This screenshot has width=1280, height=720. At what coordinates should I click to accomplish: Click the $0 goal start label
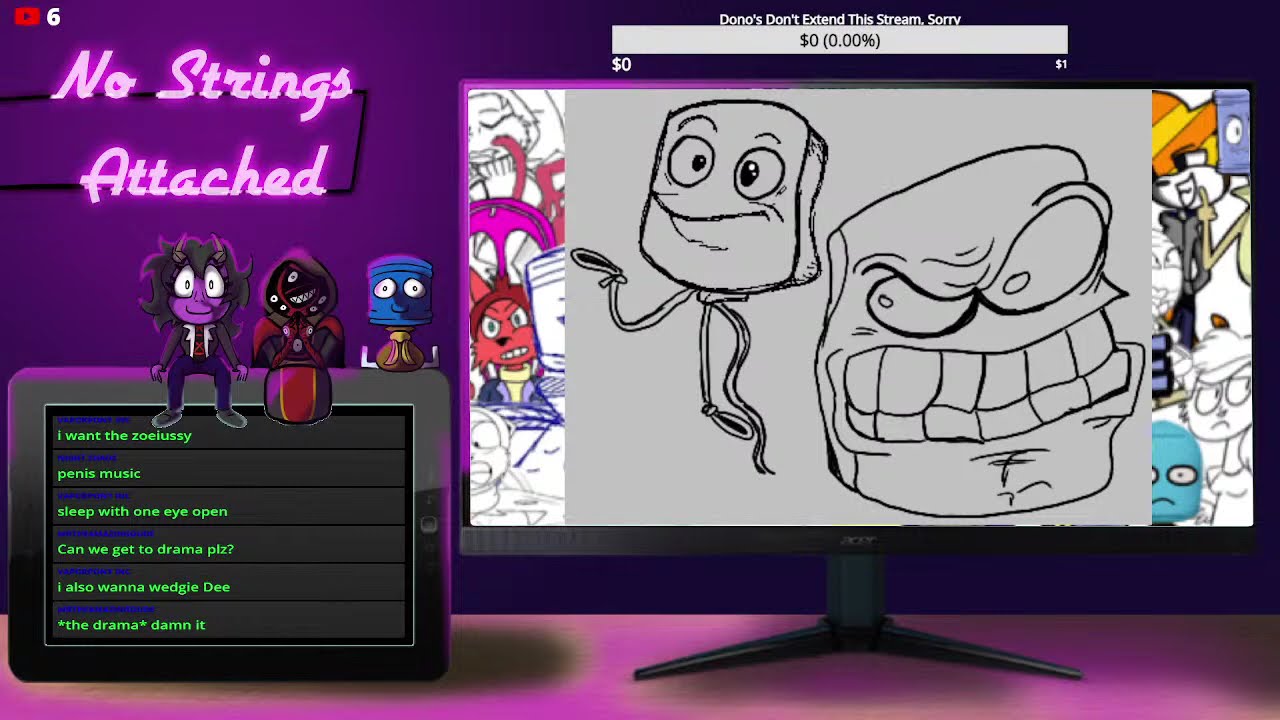(621, 64)
